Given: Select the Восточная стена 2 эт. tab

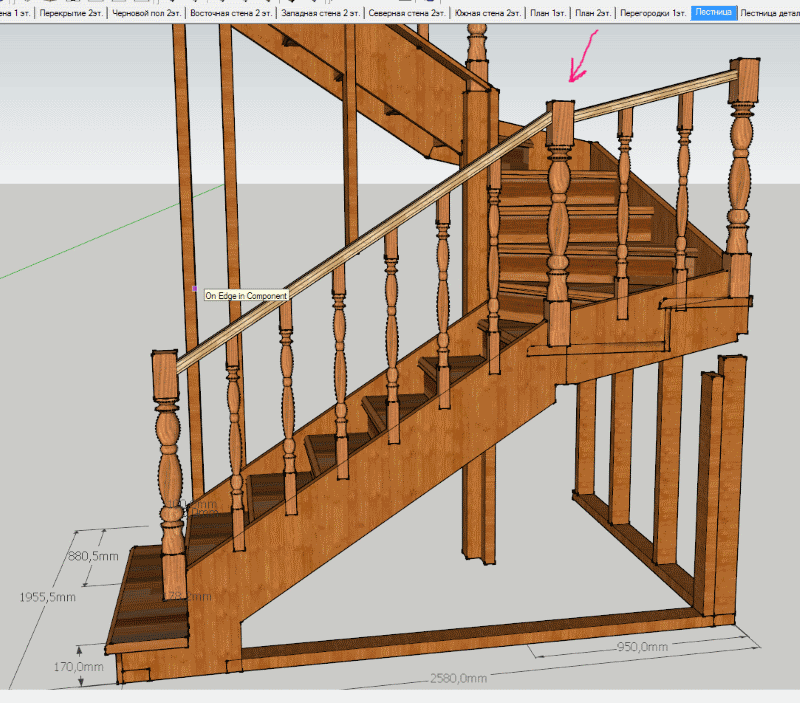Looking at the screenshot, I should point(233,14).
